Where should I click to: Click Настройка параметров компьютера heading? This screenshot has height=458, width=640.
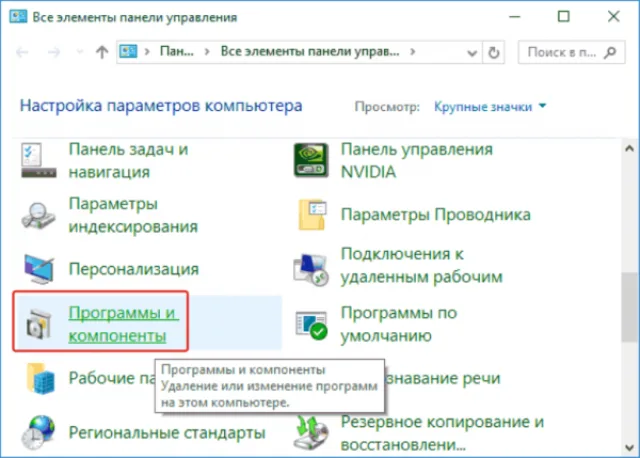coord(161,106)
